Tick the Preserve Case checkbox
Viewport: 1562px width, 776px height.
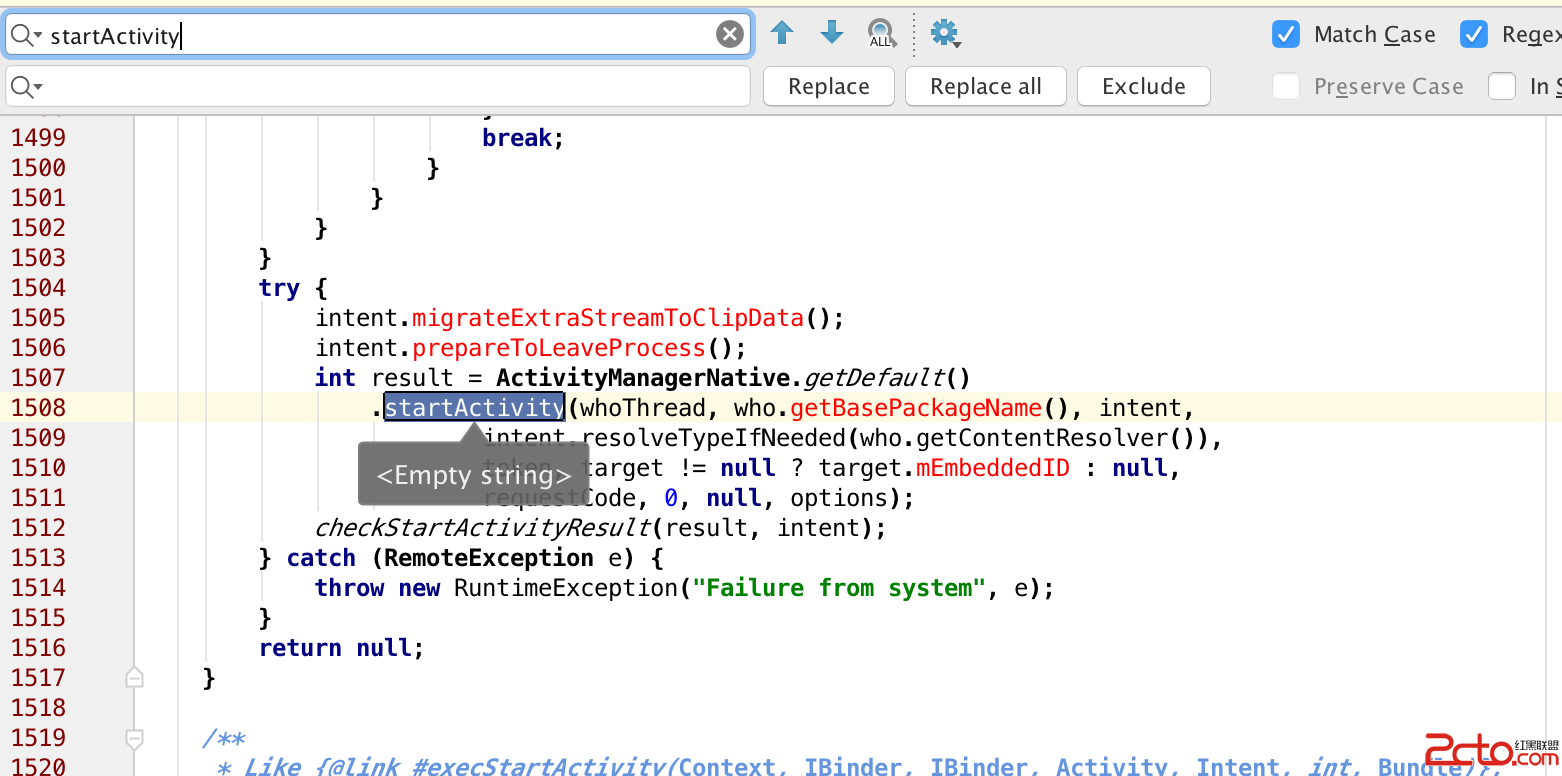tap(1285, 87)
